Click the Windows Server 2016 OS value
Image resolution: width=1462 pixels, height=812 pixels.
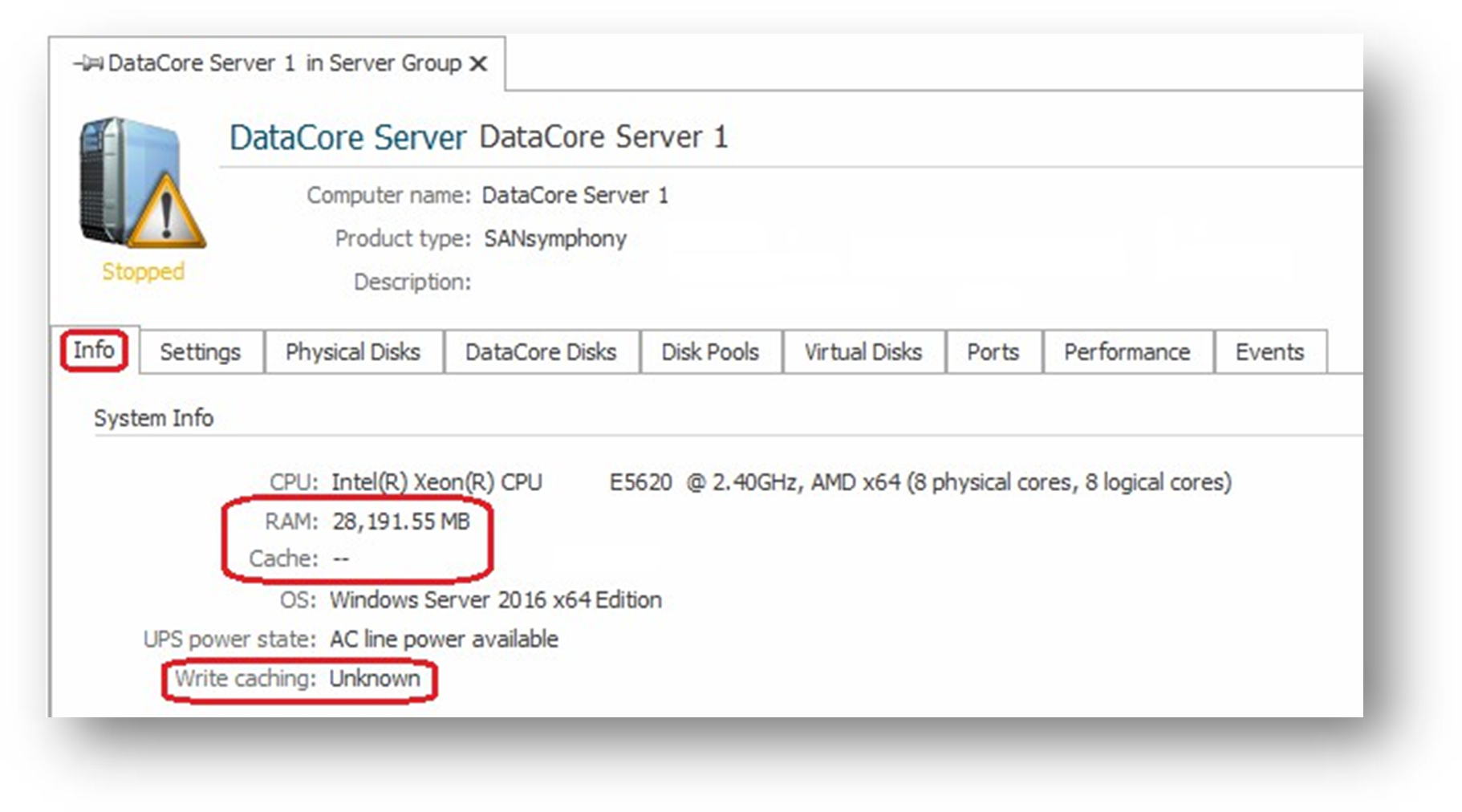click(495, 600)
